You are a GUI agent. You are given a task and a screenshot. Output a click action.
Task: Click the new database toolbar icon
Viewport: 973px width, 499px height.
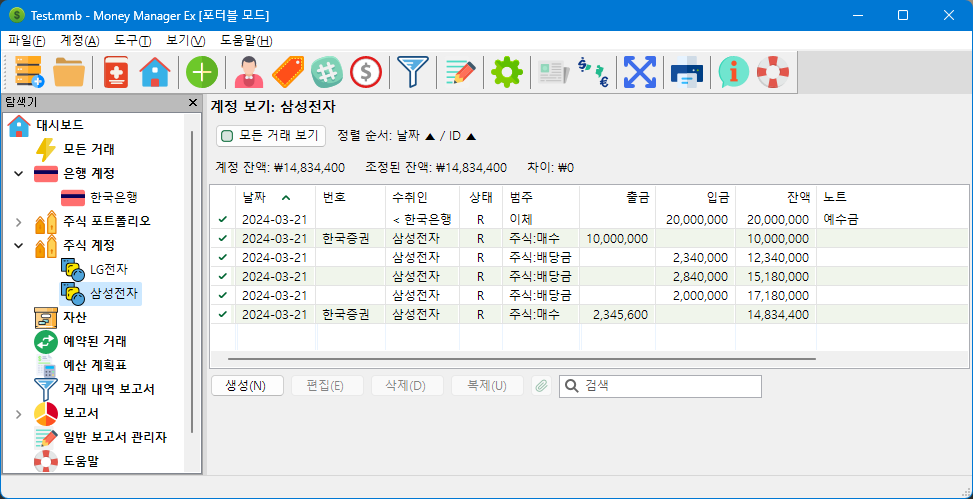(29, 72)
